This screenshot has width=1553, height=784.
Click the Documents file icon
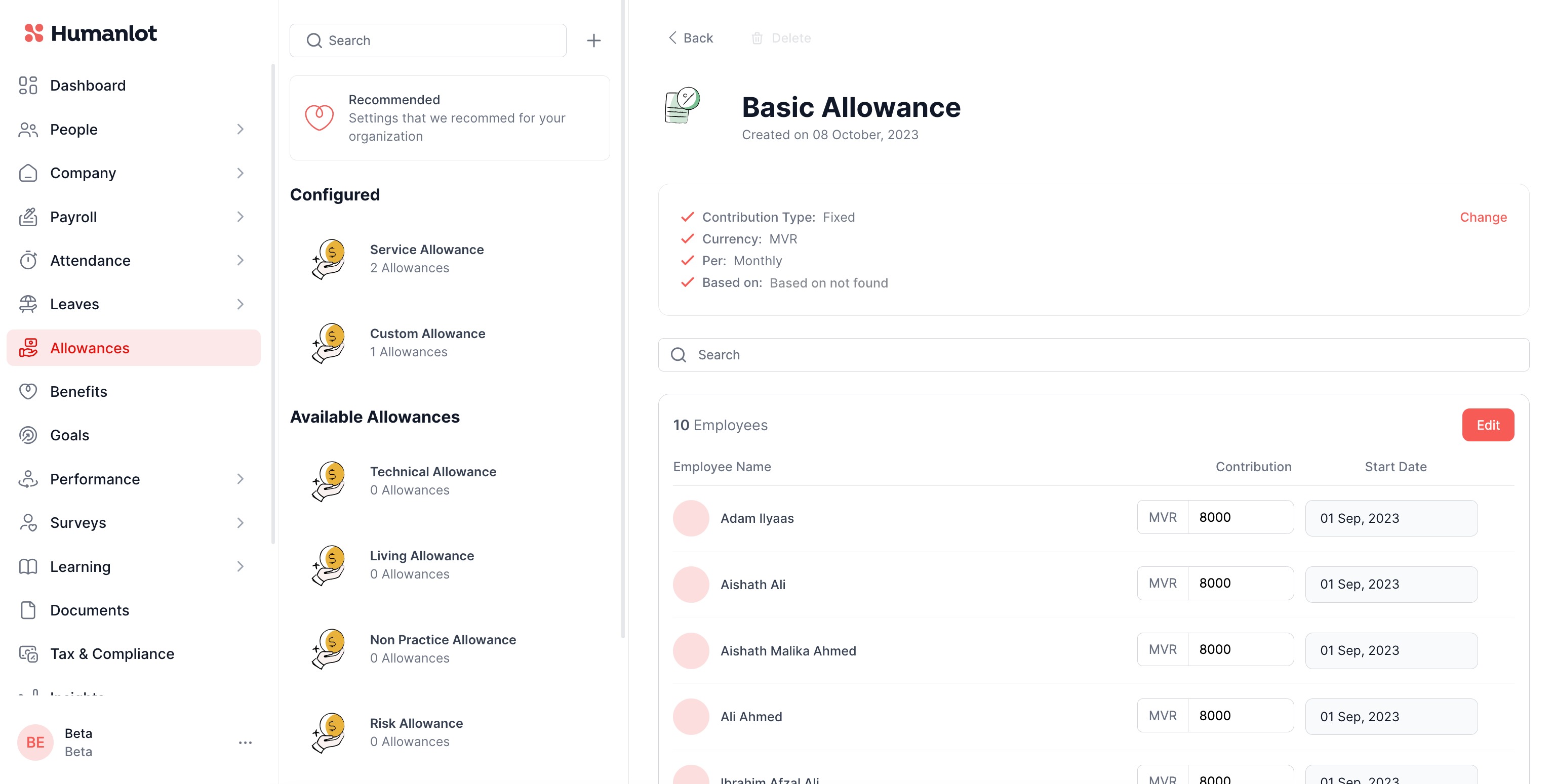click(28, 610)
